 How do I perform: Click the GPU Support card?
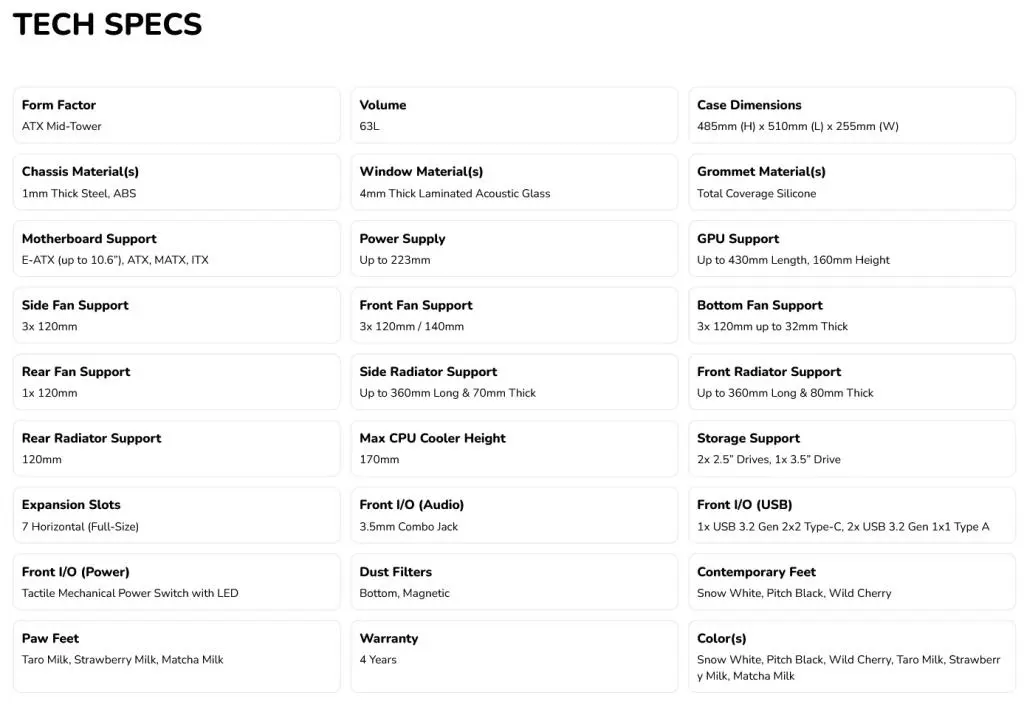click(x=852, y=249)
